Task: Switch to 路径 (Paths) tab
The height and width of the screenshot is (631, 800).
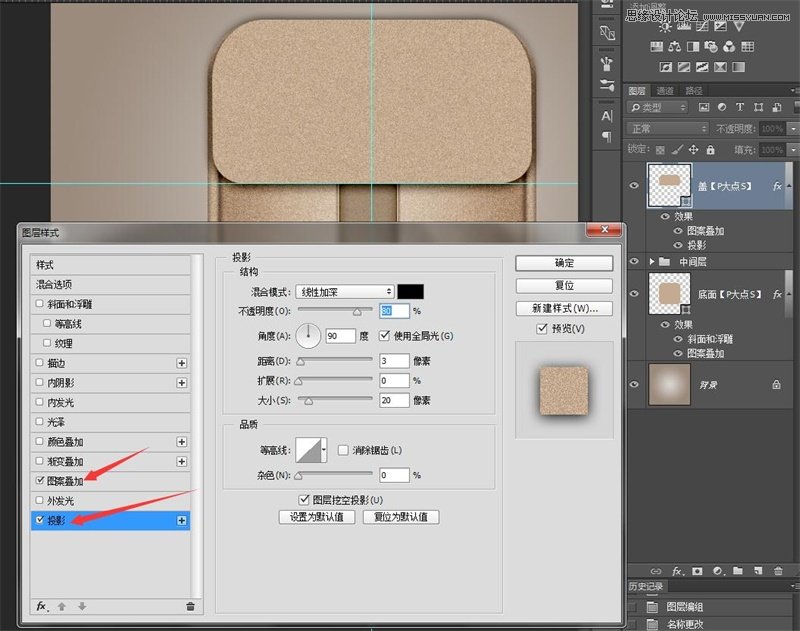Action: point(694,91)
